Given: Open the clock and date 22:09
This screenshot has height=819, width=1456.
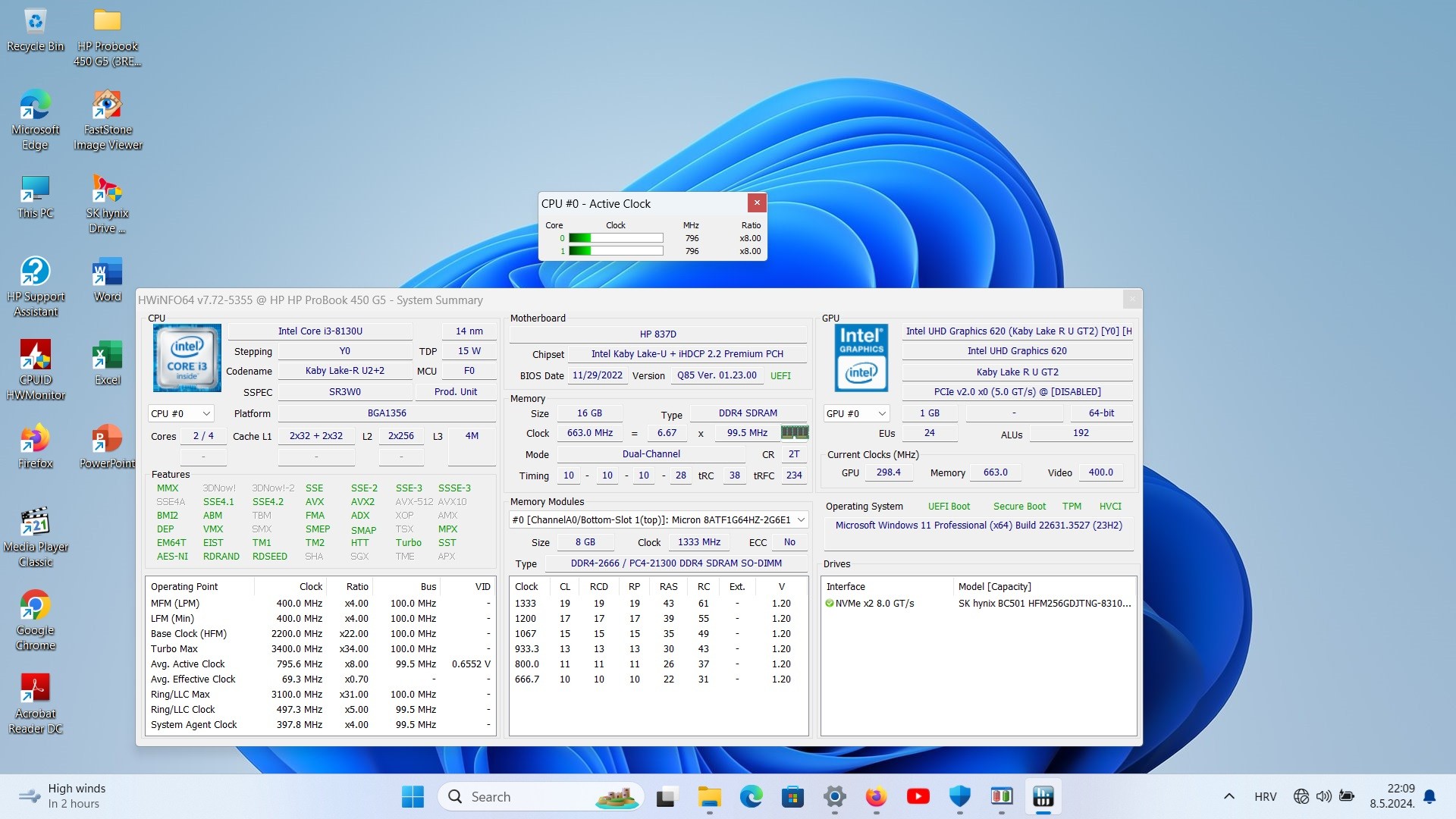Looking at the screenshot, I should [x=1392, y=796].
